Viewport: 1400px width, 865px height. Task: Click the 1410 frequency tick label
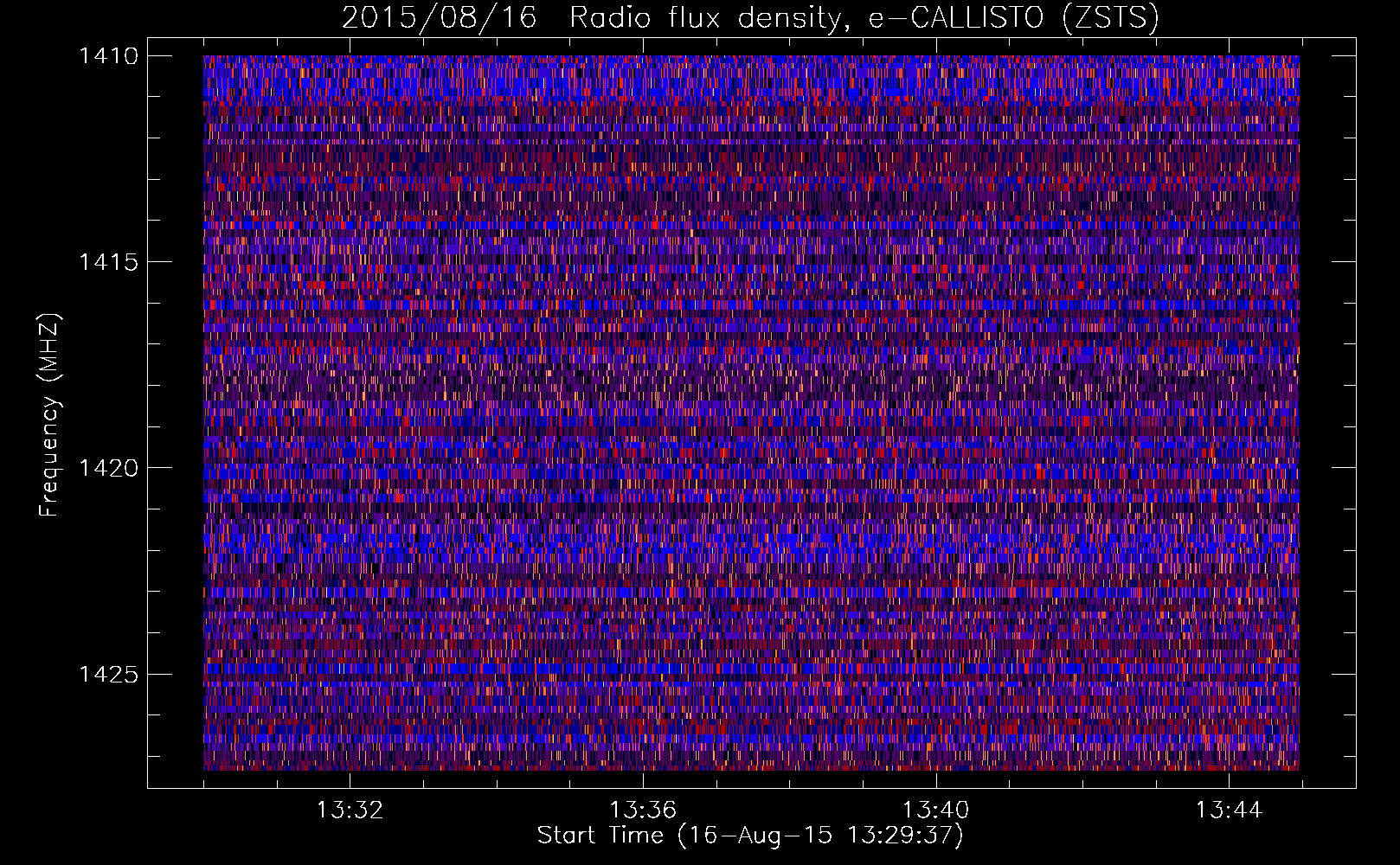(108, 56)
